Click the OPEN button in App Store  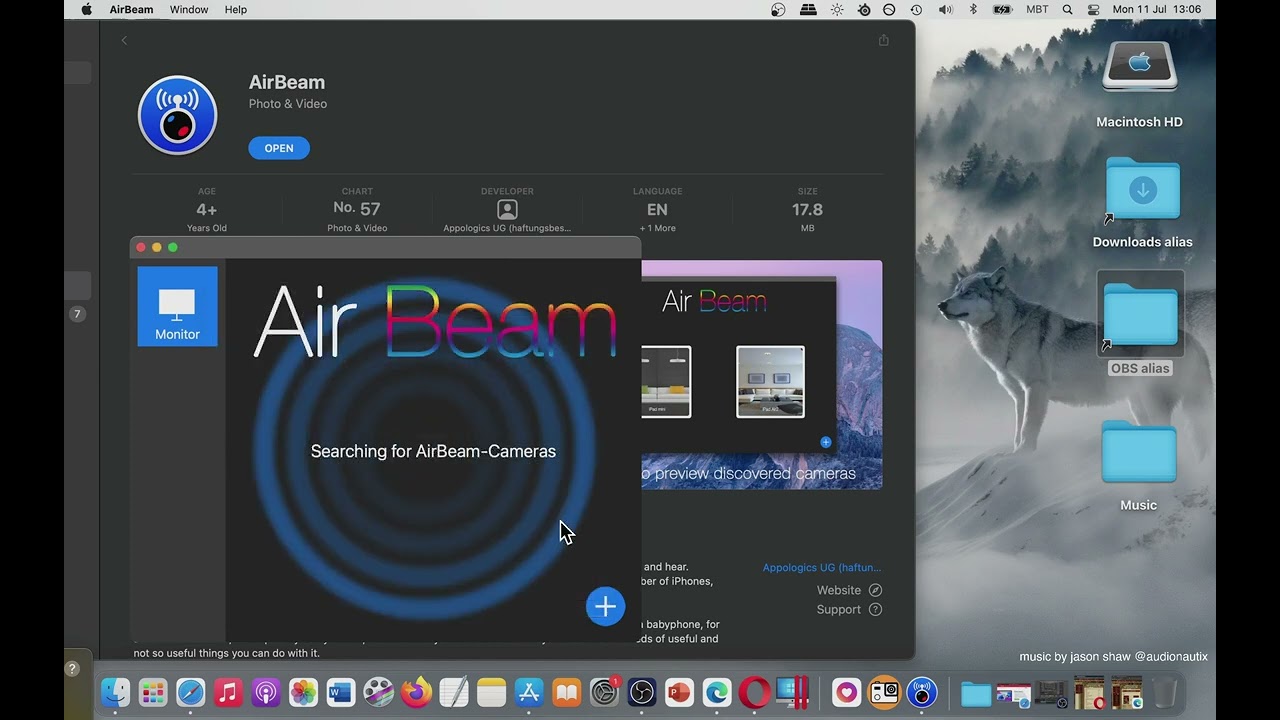pyautogui.click(x=279, y=148)
